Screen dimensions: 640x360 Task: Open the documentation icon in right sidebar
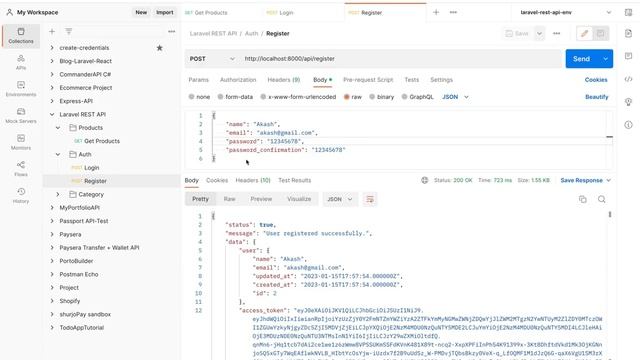click(629, 33)
